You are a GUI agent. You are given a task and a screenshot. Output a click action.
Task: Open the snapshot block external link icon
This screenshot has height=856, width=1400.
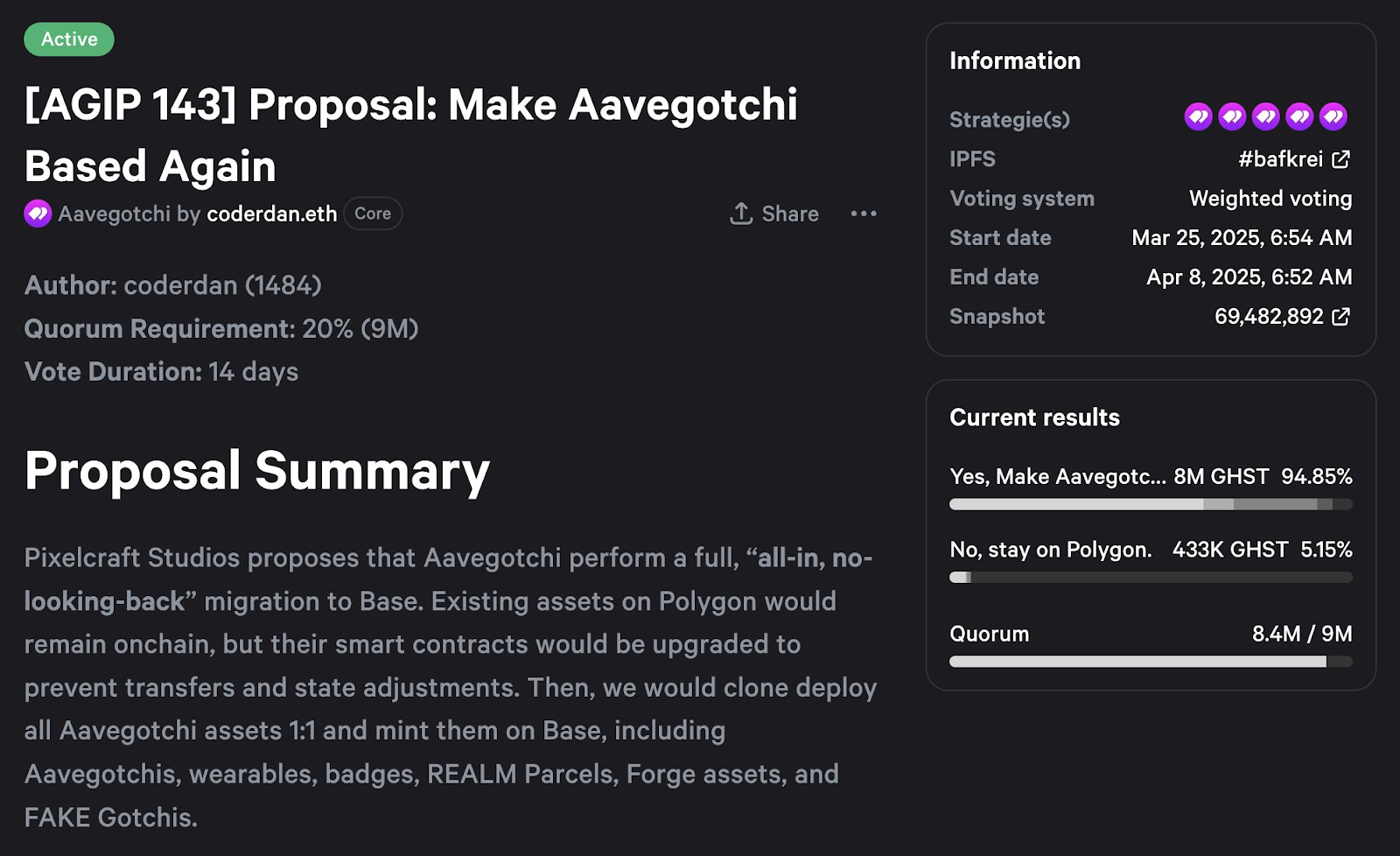(1340, 317)
